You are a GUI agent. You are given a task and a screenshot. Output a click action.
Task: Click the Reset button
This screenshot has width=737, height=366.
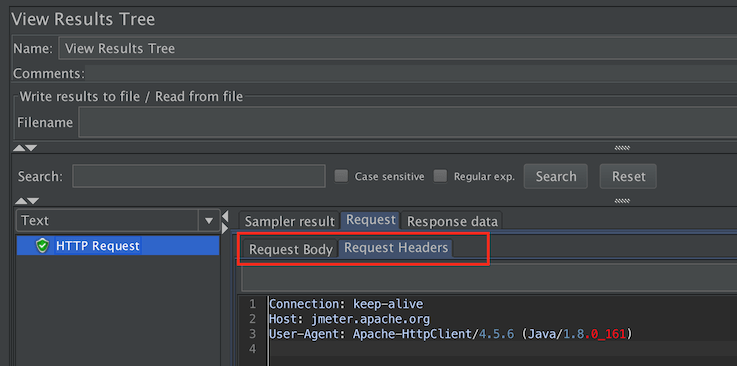[628, 176]
